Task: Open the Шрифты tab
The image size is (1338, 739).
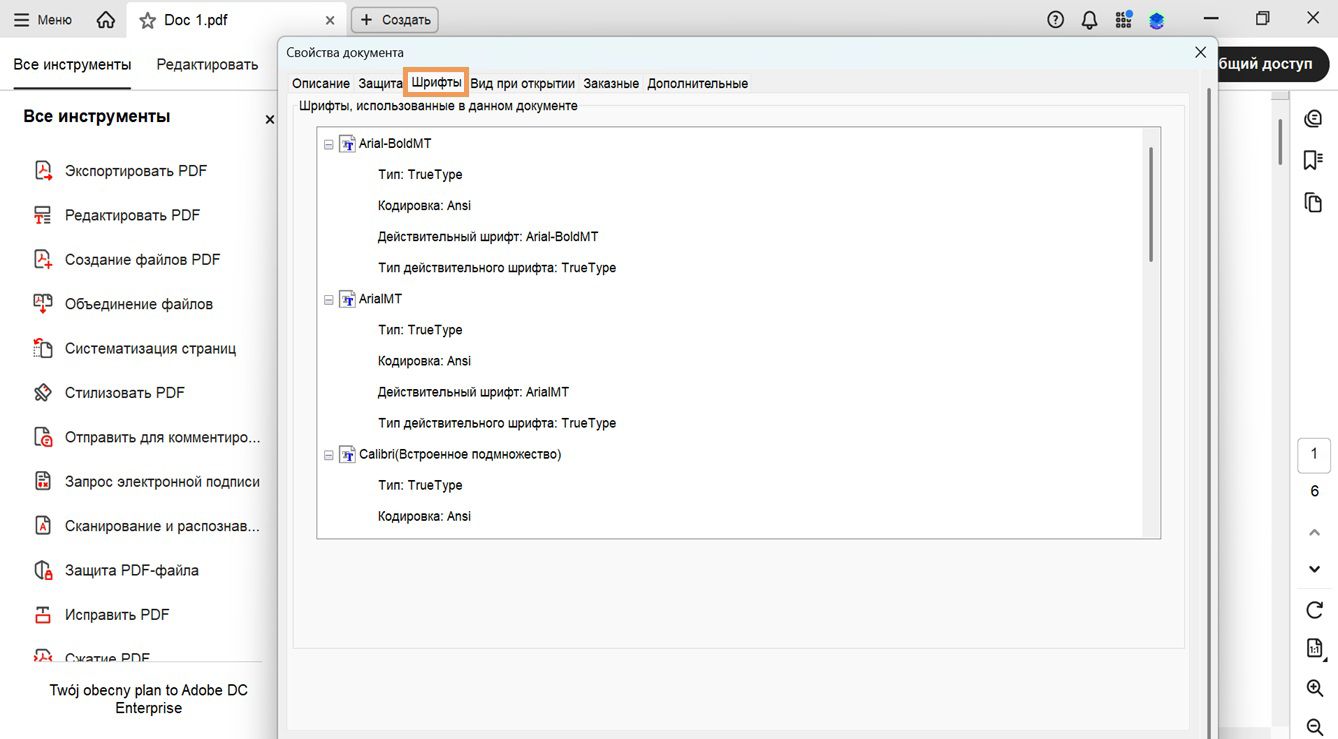Action: (437, 82)
